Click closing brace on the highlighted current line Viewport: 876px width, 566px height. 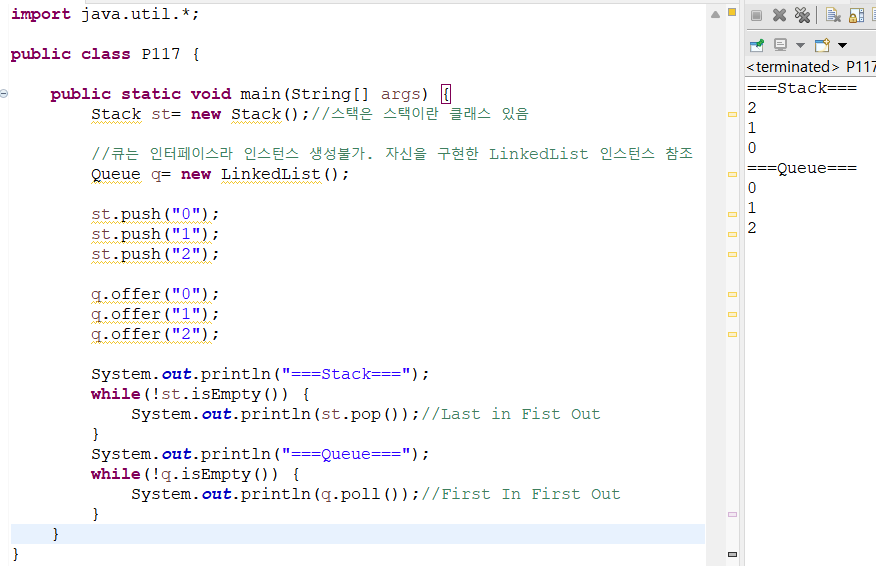pos(55,534)
